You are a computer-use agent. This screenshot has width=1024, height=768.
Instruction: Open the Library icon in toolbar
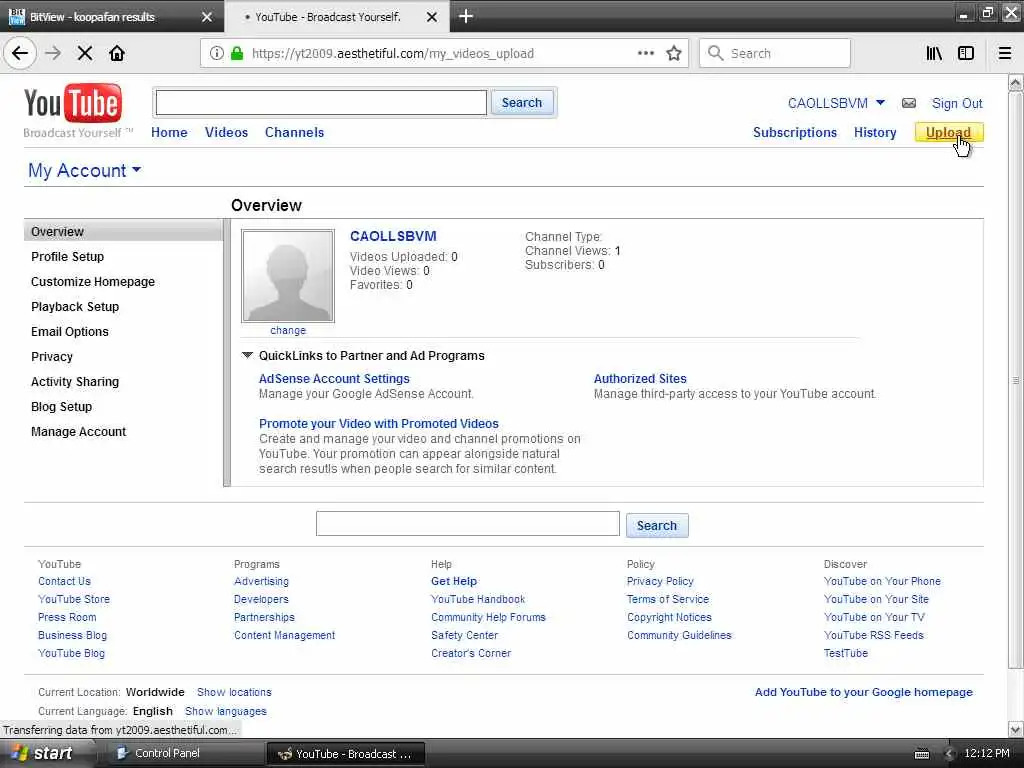pyautogui.click(x=934, y=53)
